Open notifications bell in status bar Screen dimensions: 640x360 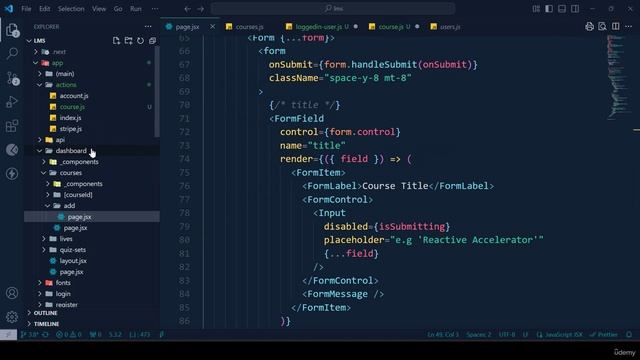coord(629,334)
